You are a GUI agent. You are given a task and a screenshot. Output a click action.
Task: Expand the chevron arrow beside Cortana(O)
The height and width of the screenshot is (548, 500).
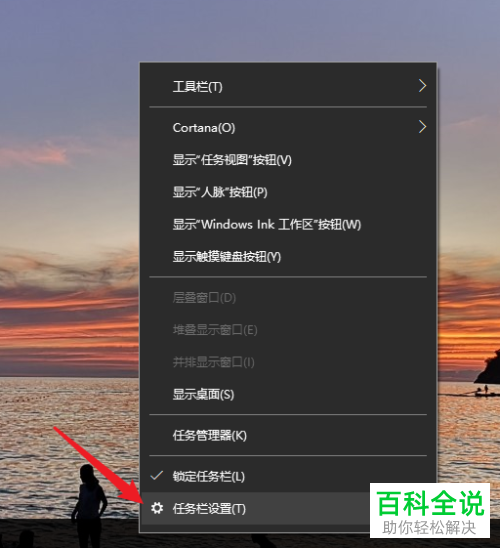(422, 127)
